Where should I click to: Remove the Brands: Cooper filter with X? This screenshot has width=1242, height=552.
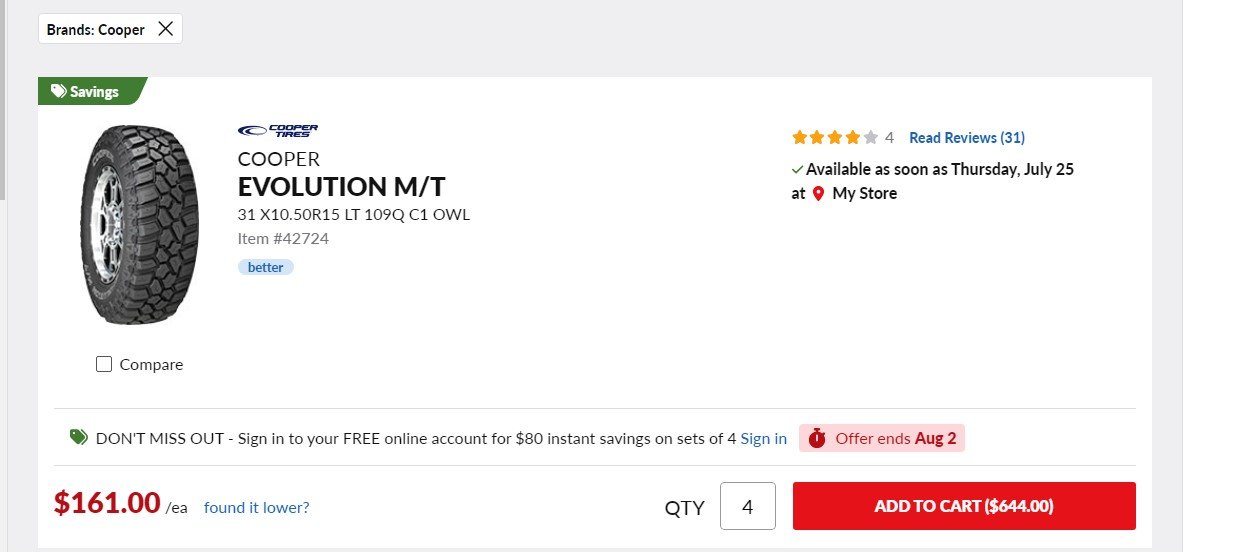pos(166,29)
